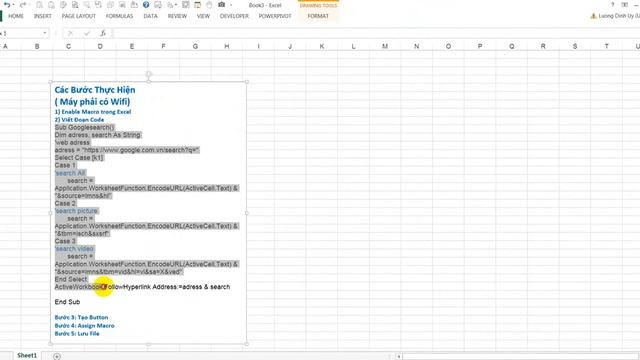This screenshot has width=640, height=360.
Task: Open the DEVELOPER ribbon tab
Action: [x=234, y=16]
